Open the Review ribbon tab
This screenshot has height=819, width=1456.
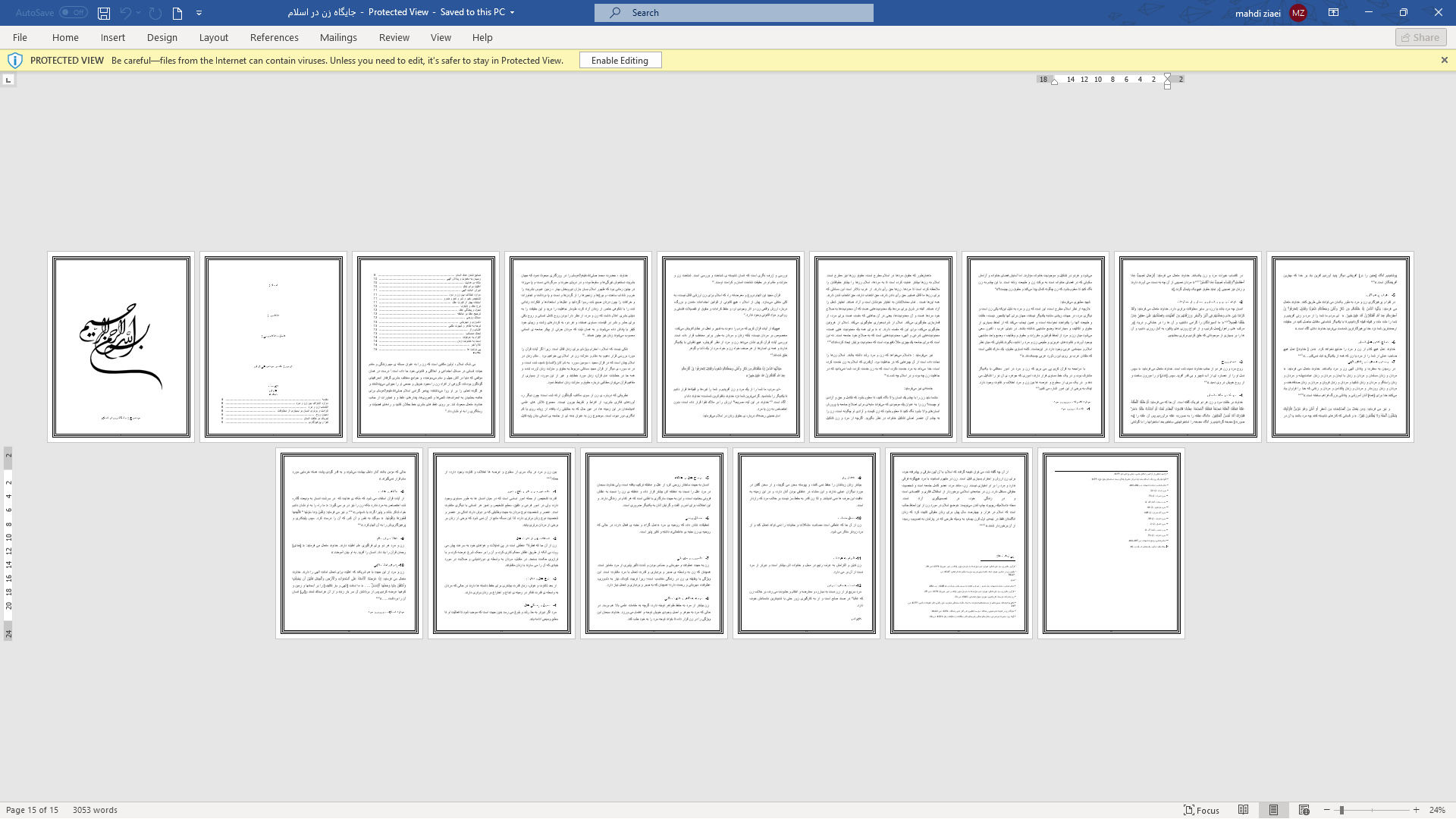click(394, 37)
